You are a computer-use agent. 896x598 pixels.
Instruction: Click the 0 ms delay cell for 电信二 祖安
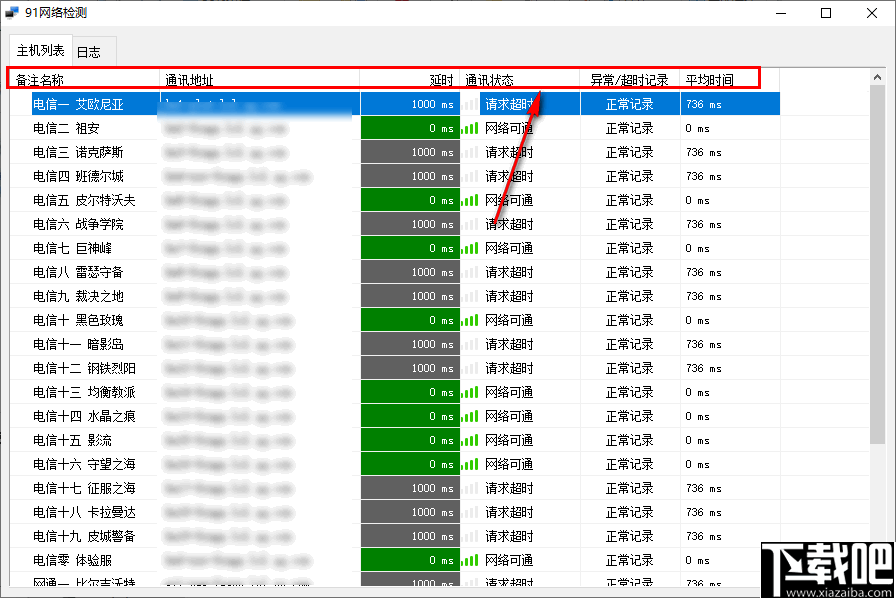tap(410, 128)
